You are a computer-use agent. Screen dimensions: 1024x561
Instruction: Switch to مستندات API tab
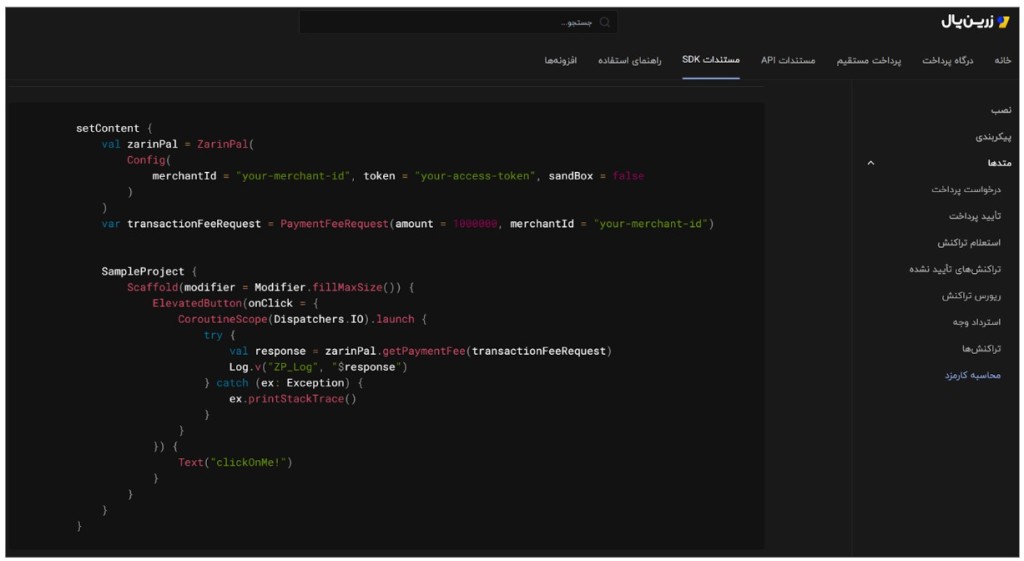point(788,60)
